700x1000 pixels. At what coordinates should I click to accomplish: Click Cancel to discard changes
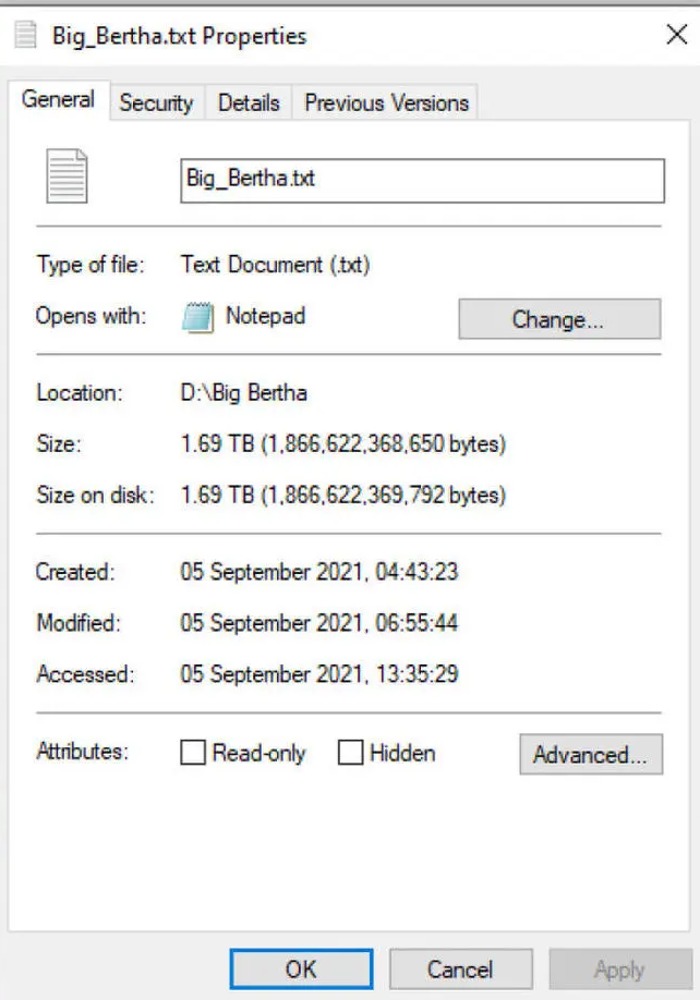click(x=460, y=969)
